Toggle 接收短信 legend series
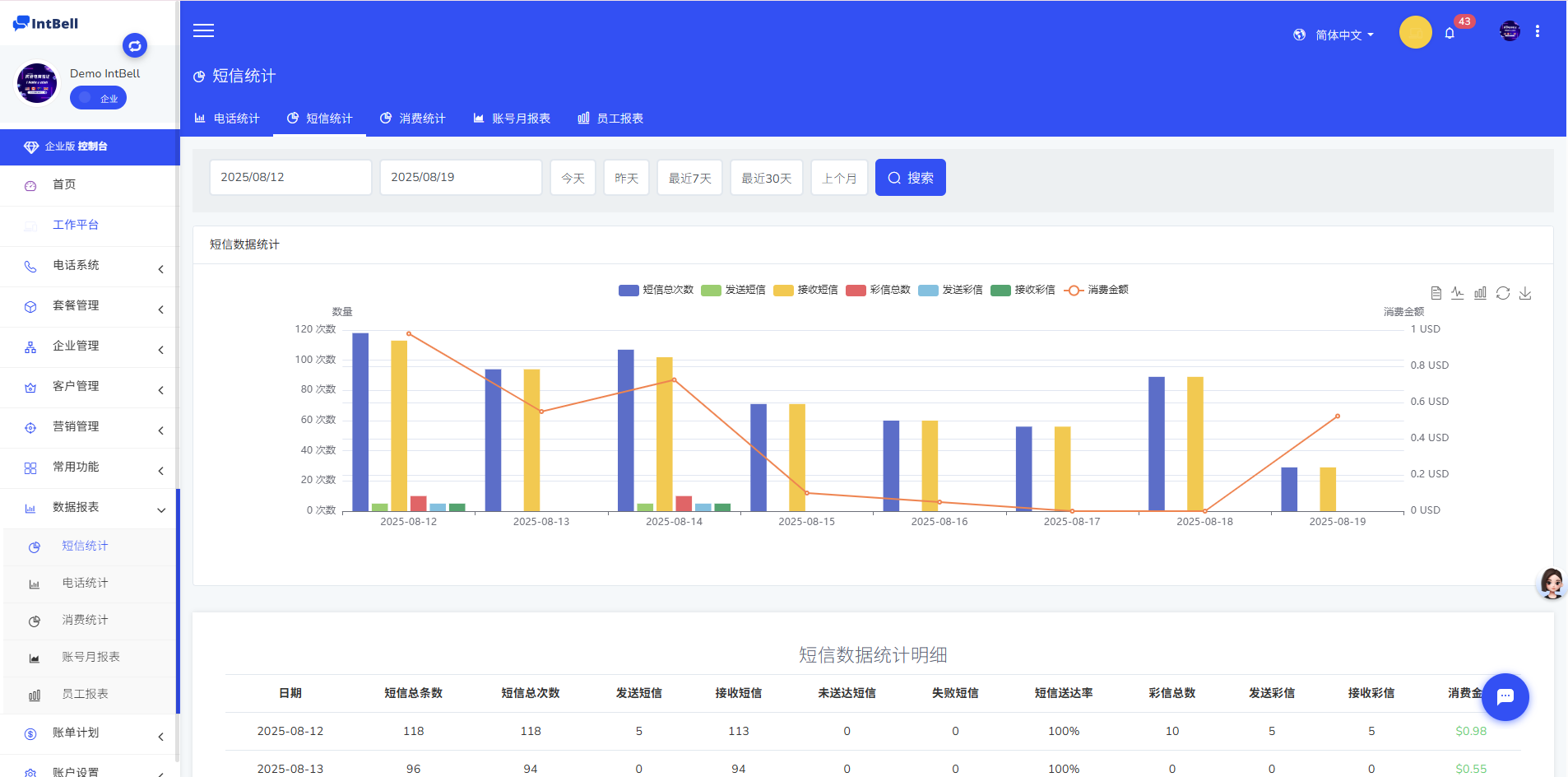This screenshot has width=1568, height=777. point(806,290)
